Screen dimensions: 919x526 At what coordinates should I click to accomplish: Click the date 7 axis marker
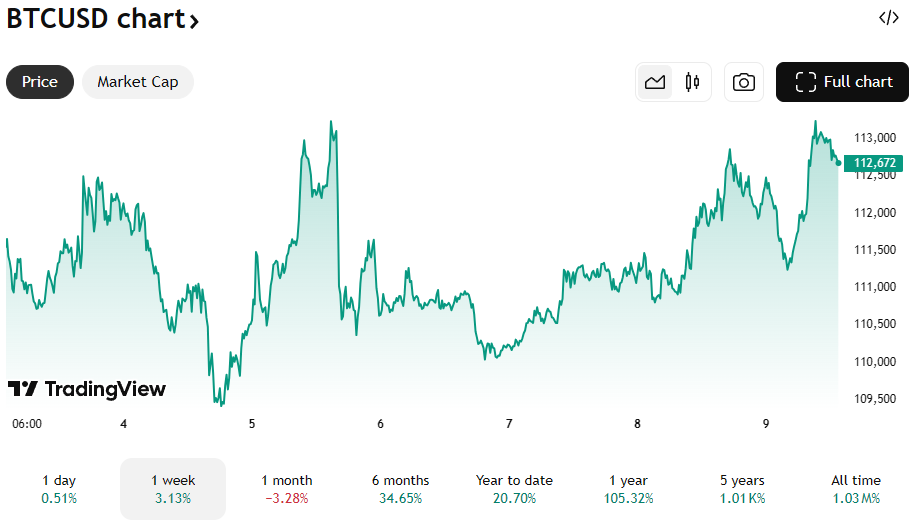point(509,423)
